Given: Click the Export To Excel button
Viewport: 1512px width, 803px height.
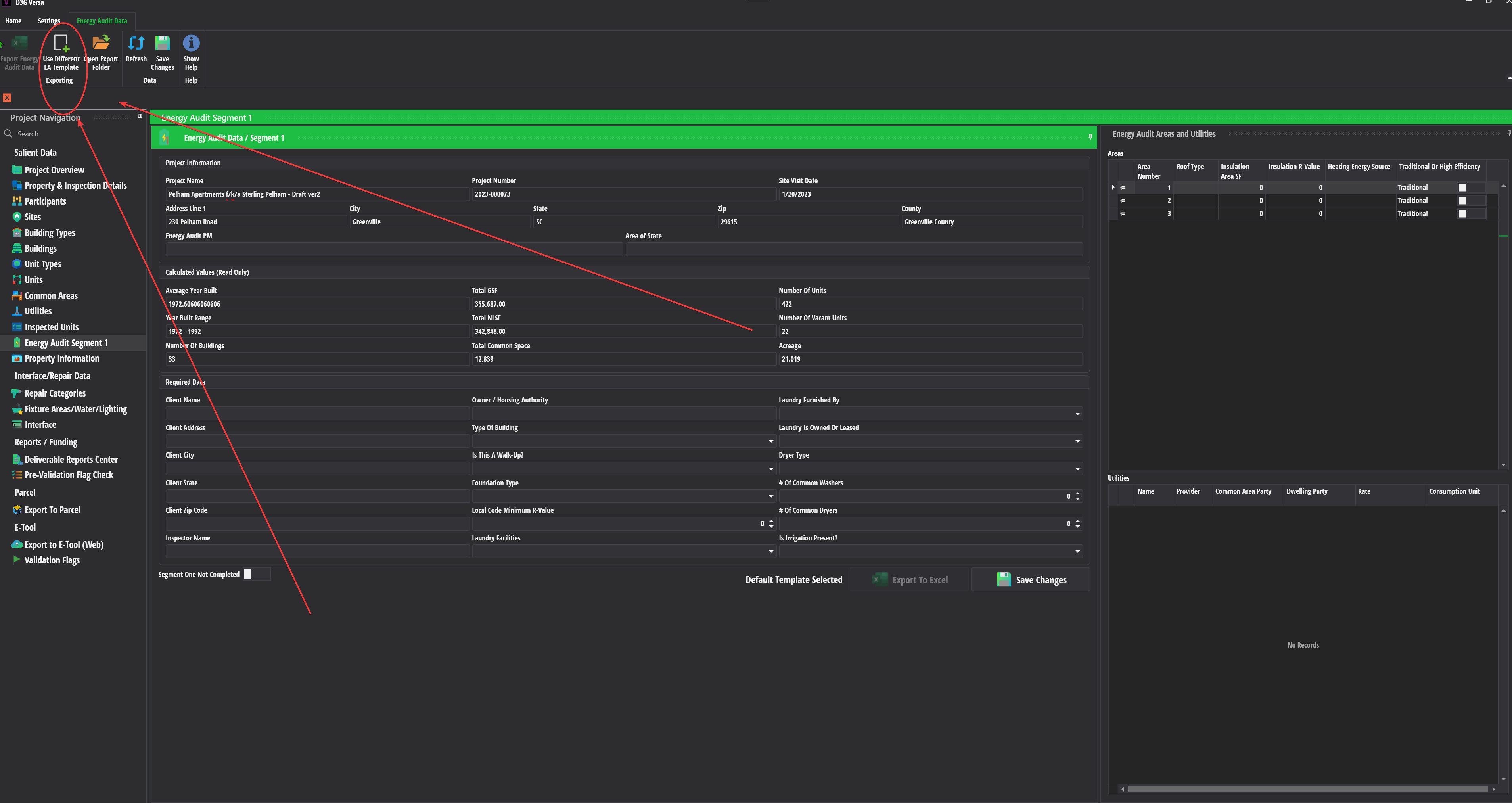Looking at the screenshot, I should 910,579.
